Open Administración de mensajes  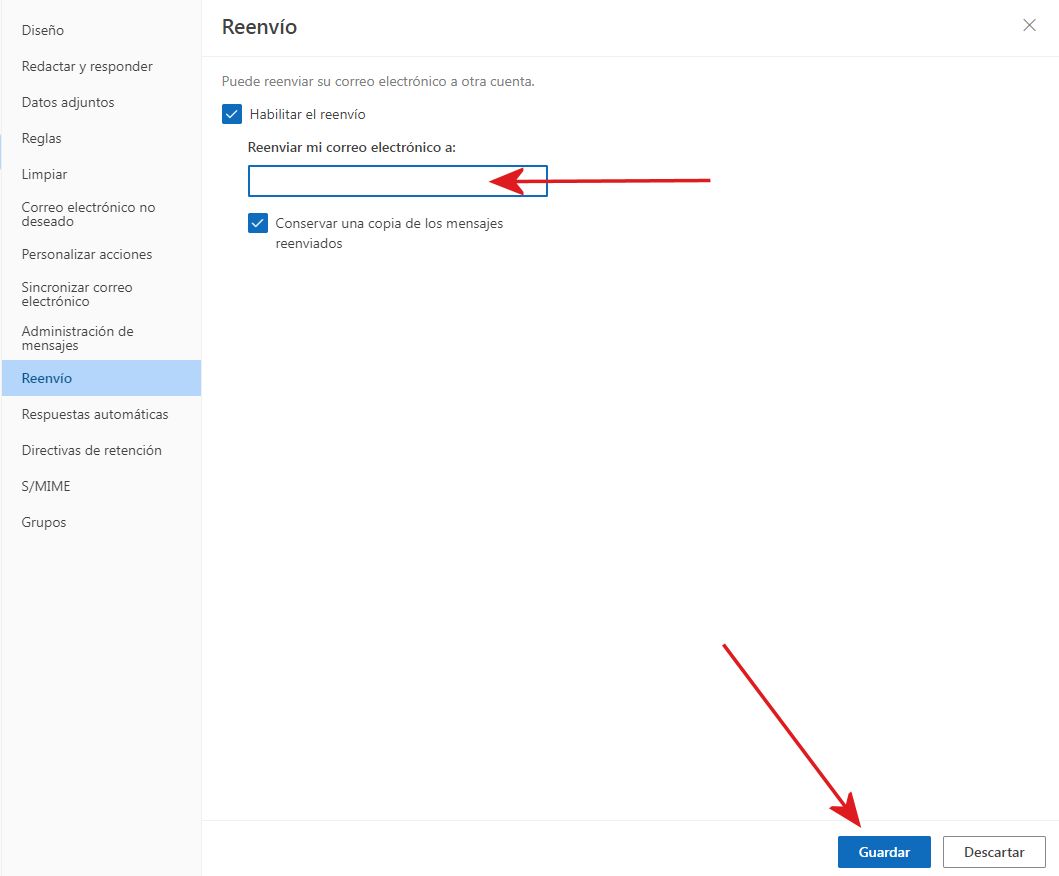101,338
